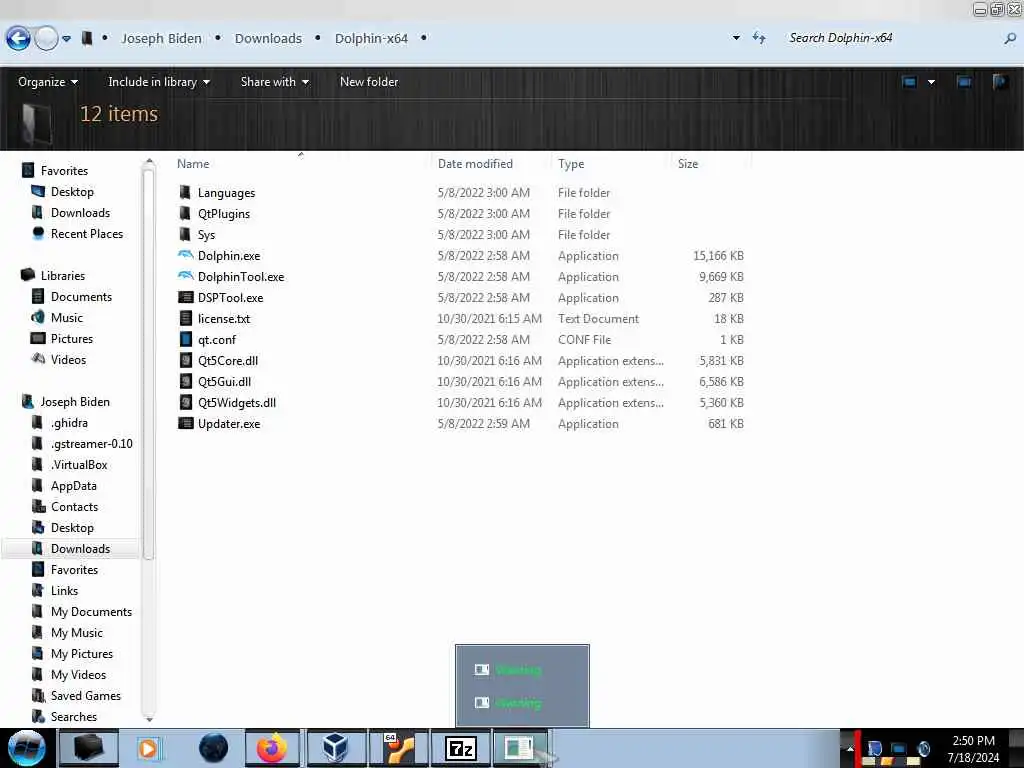Click the refresh icon beside address bar
Image resolution: width=1024 pixels, height=768 pixels.
pos(759,38)
